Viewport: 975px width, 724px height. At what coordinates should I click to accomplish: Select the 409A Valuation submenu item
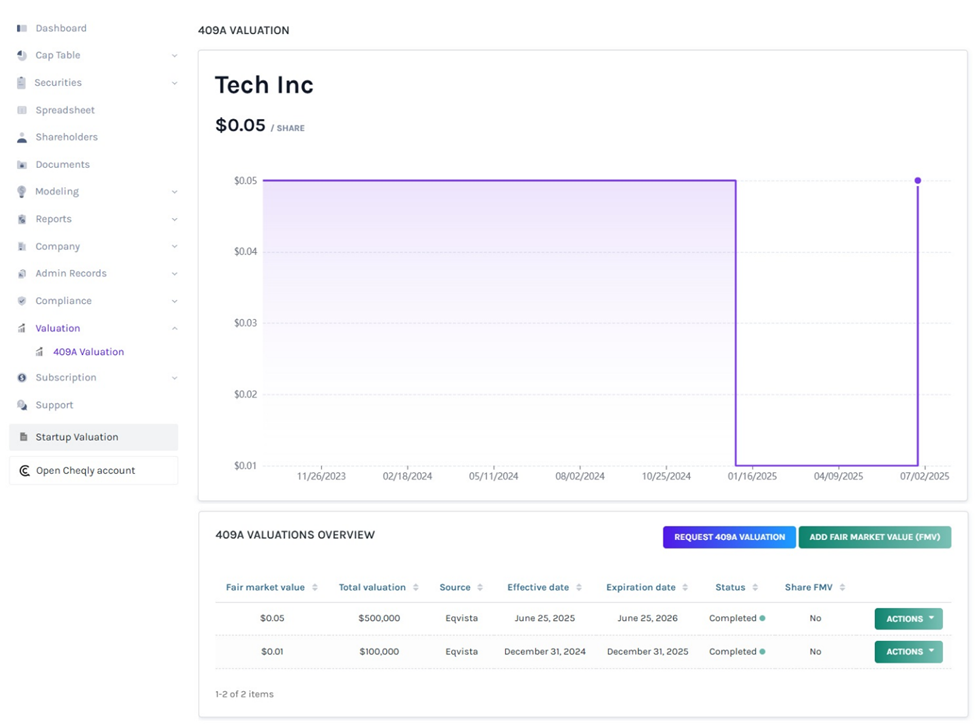pos(88,352)
